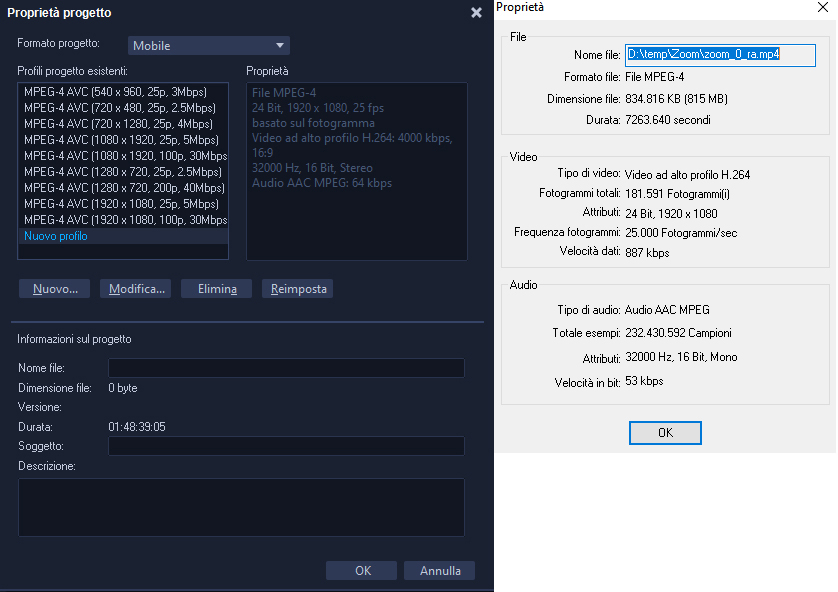Click the Elimina button
The height and width of the screenshot is (592, 838).
pos(216,289)
